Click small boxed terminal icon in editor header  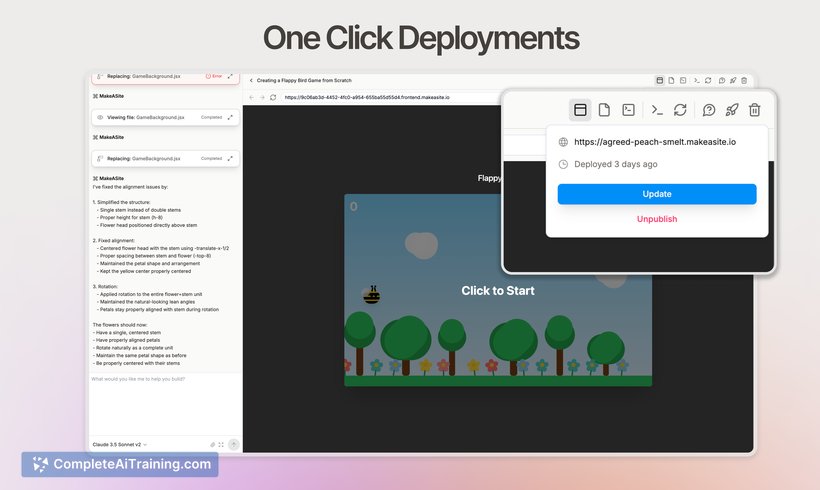(x=683, y=81)
